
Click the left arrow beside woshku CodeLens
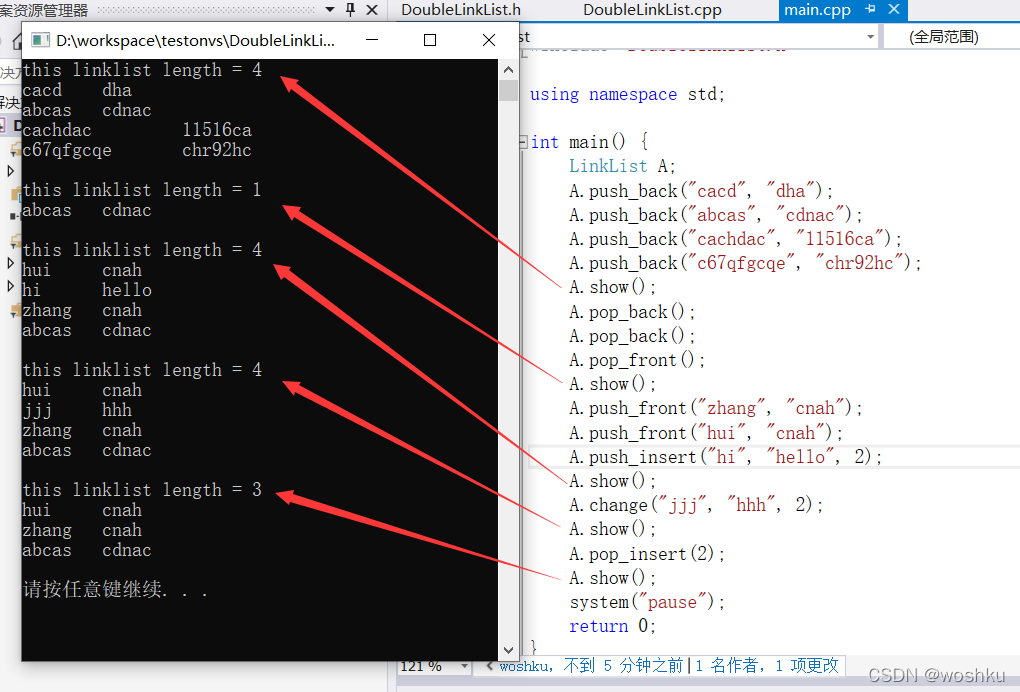click(x=490, y=665)
